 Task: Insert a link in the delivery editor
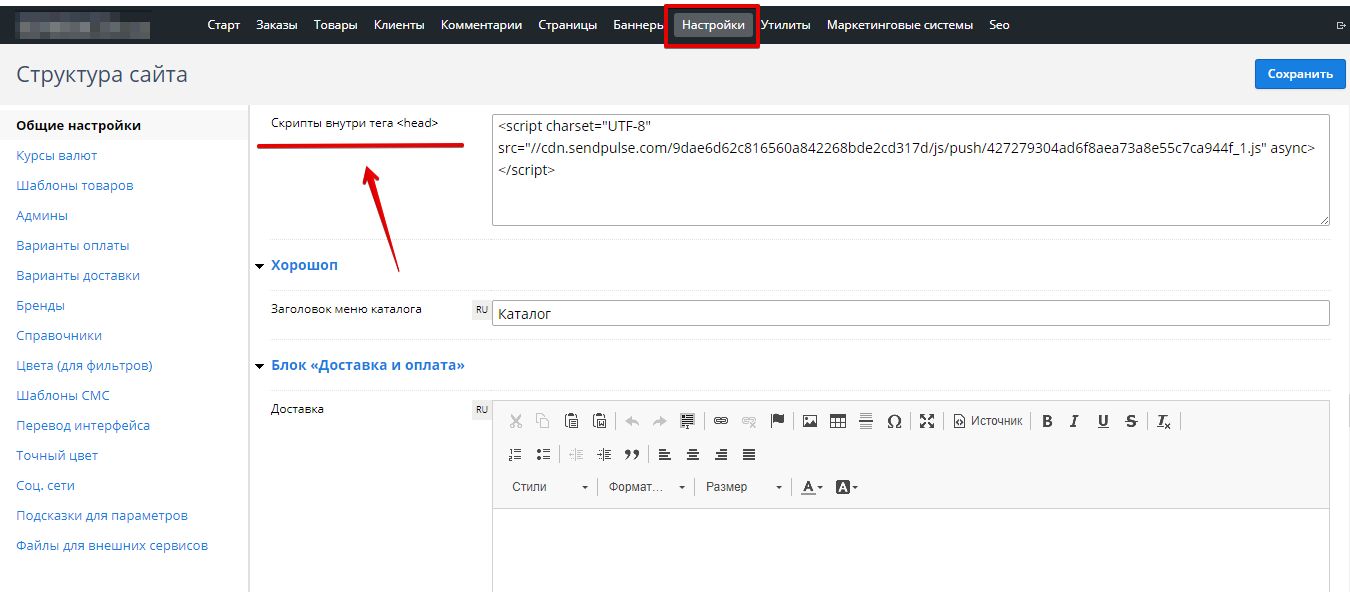(x=721, y=421)
